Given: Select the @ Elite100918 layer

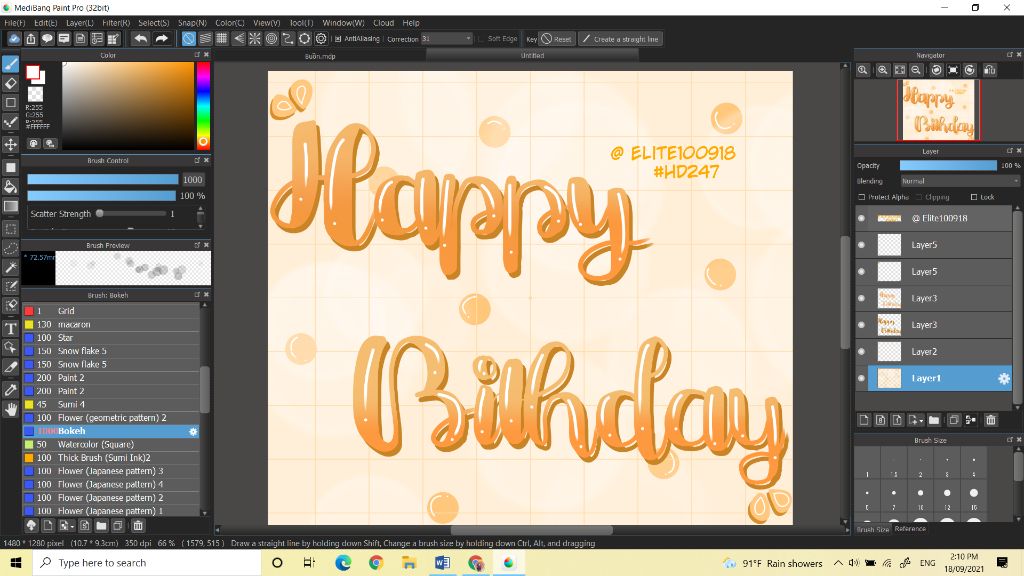Looking at the screenshot, I should coord(939,218).
